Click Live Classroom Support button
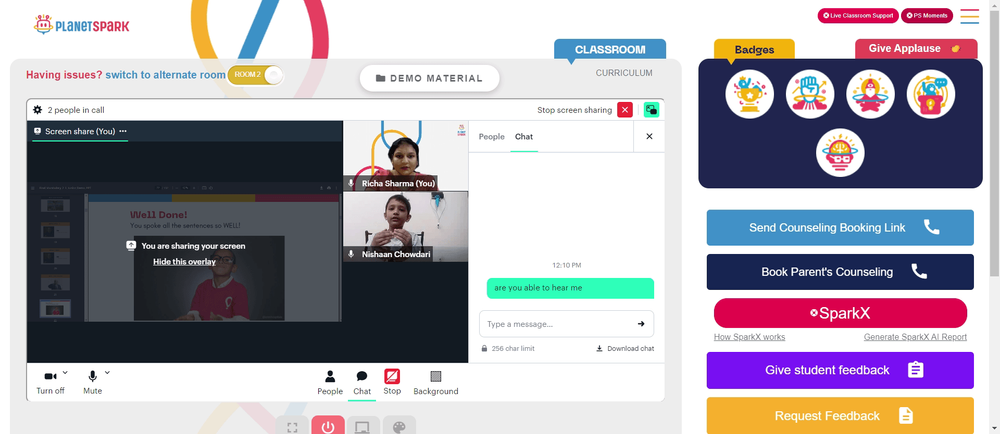The height and width of the screenshot is (434, 1000). [x=858, y=16]
